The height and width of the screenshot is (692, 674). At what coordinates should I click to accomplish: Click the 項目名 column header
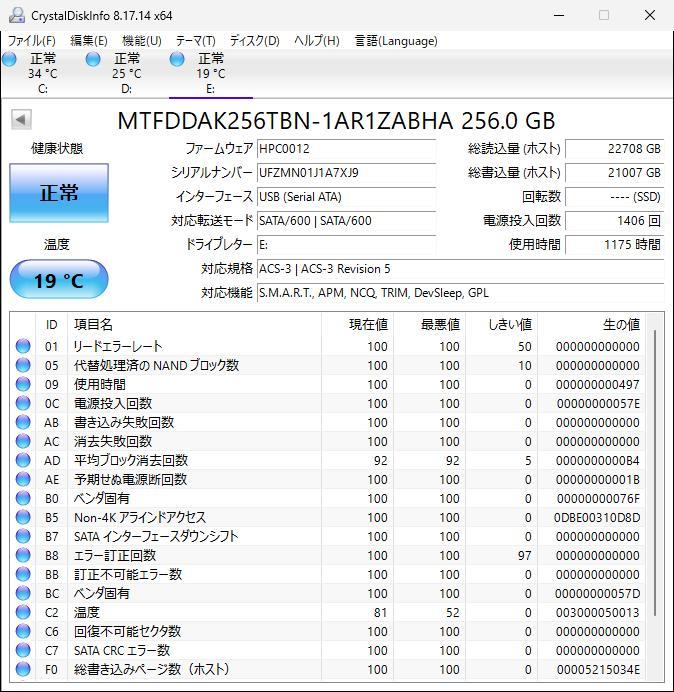click(194, 324)
